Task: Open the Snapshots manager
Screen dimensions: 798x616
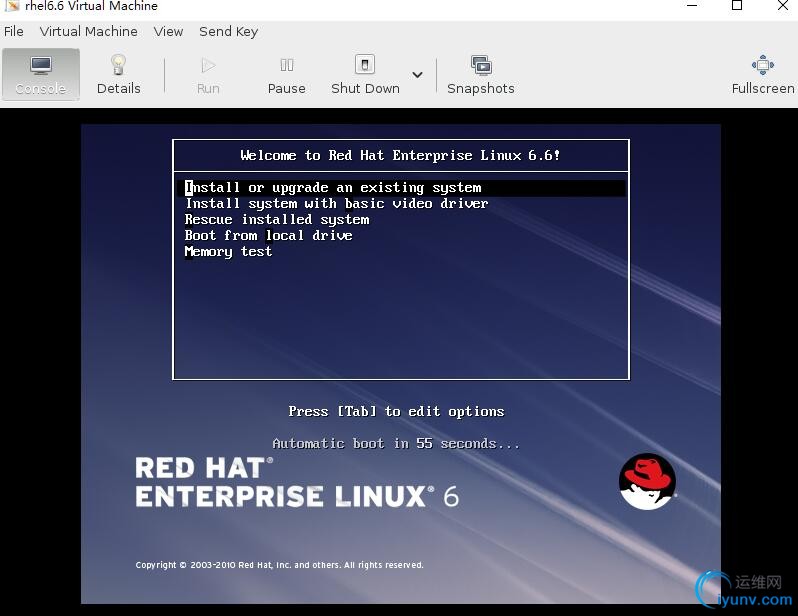Action: tap(480, 75)
